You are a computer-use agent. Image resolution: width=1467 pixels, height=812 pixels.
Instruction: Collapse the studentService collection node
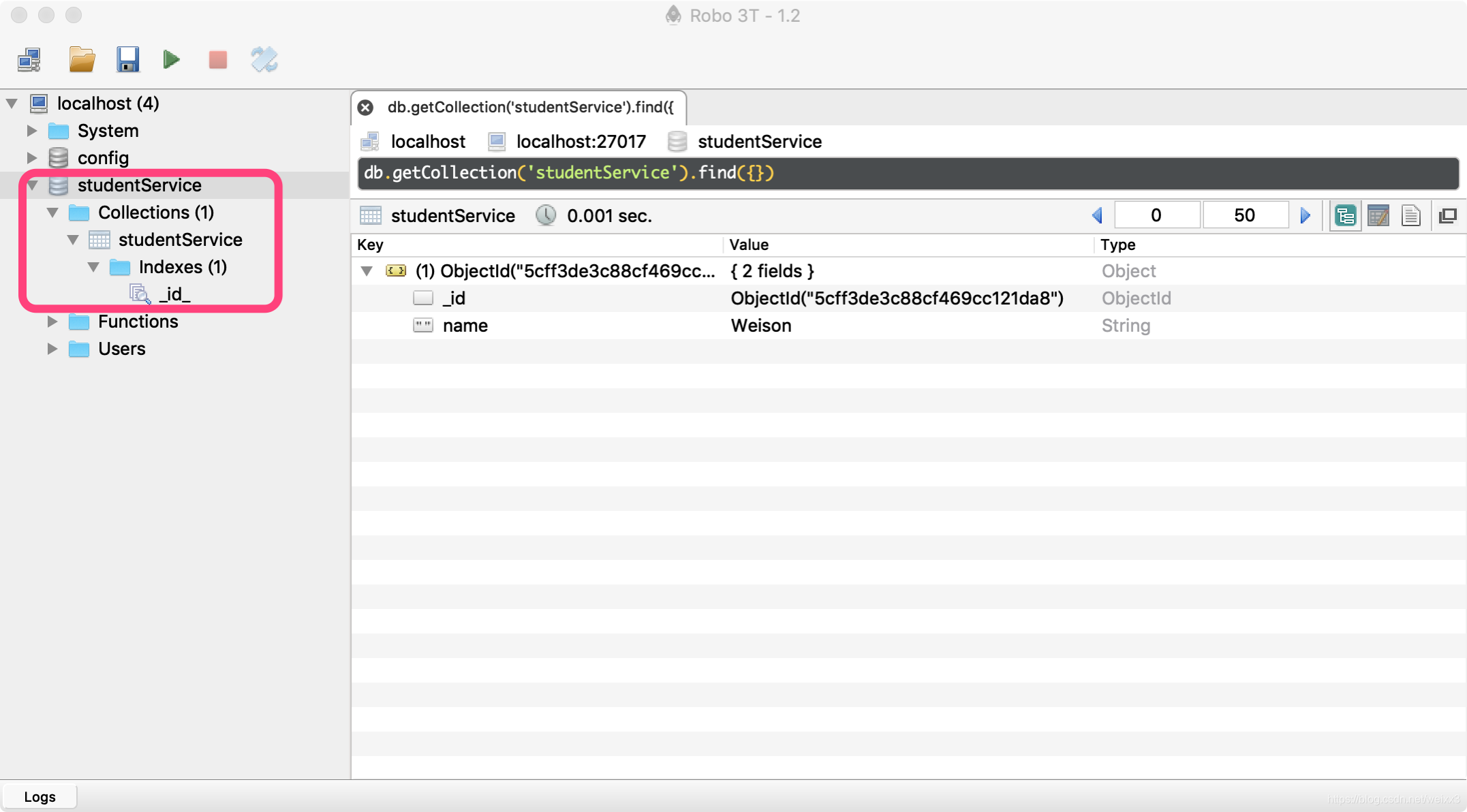tap(73, 240)
